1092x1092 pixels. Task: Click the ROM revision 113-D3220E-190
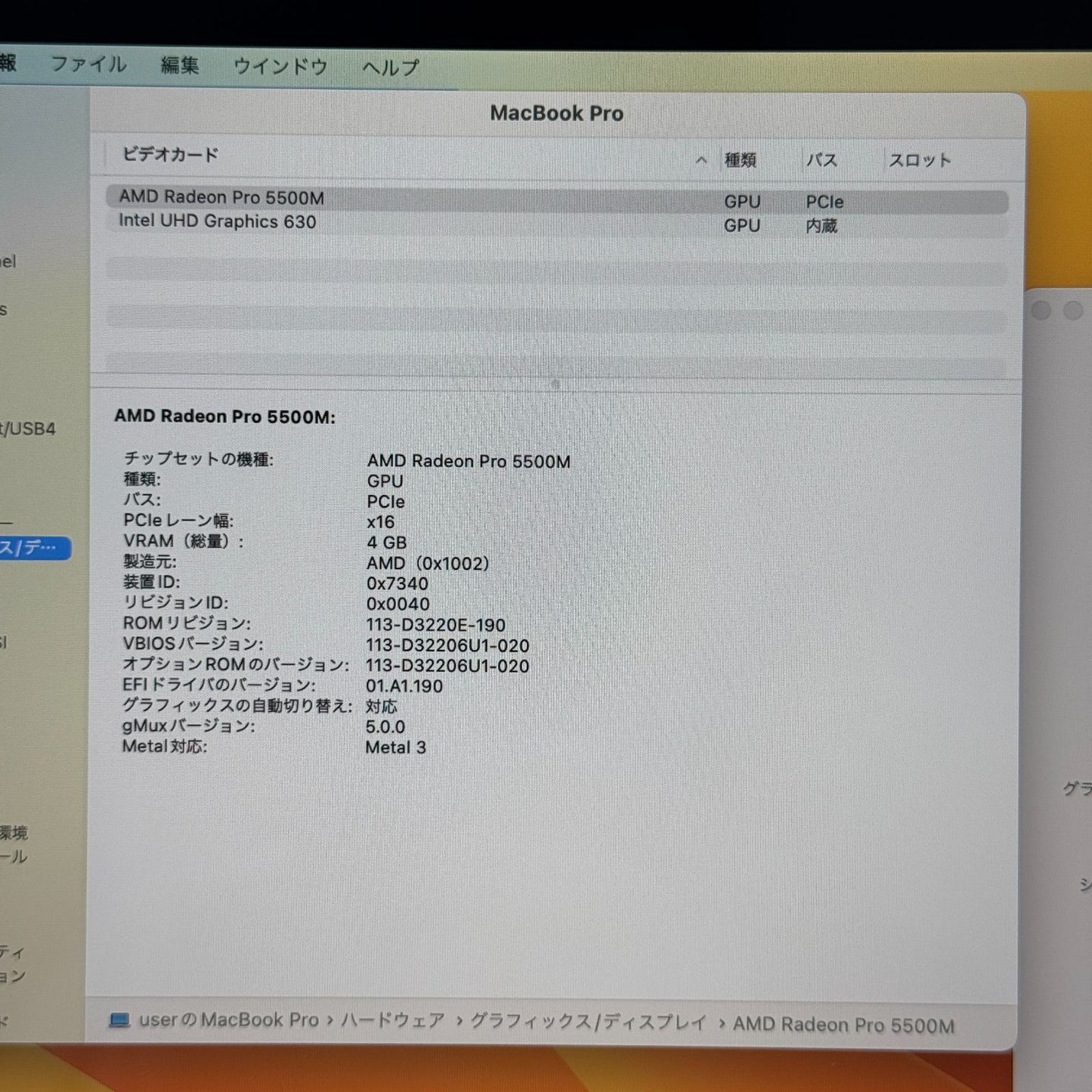[436, 625]
